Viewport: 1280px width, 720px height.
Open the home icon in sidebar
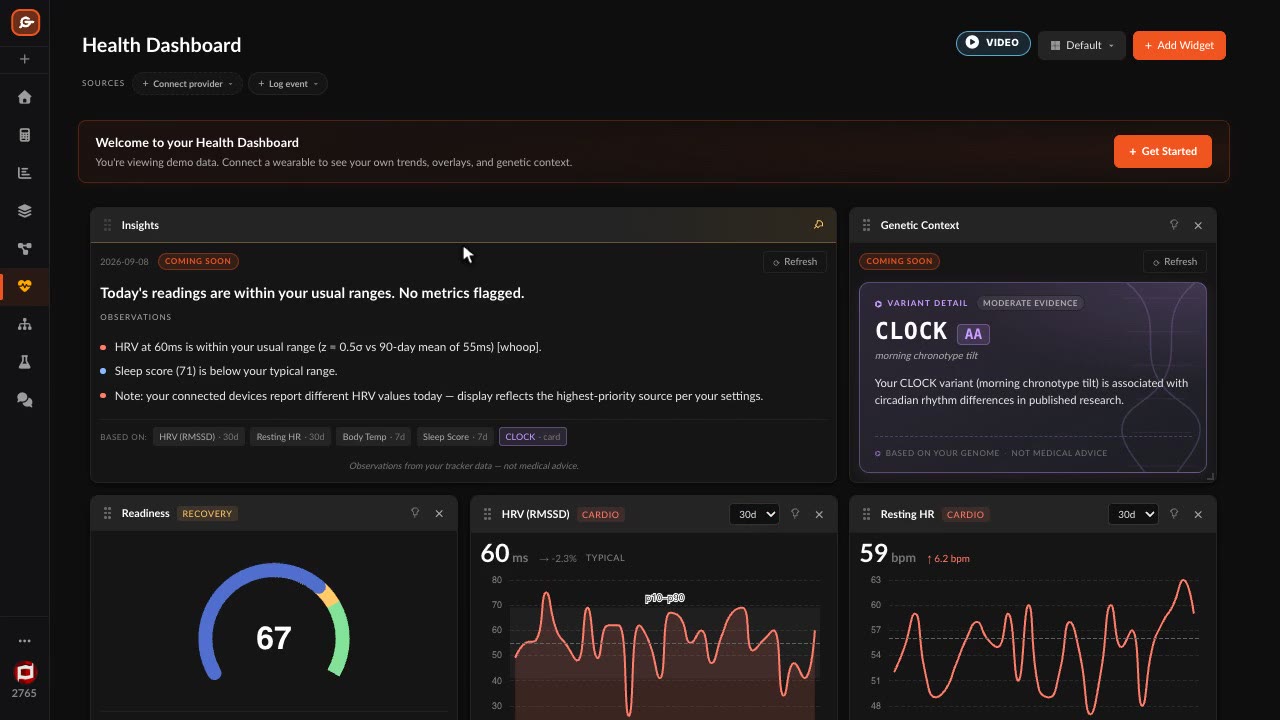click(x=25, y=97)
